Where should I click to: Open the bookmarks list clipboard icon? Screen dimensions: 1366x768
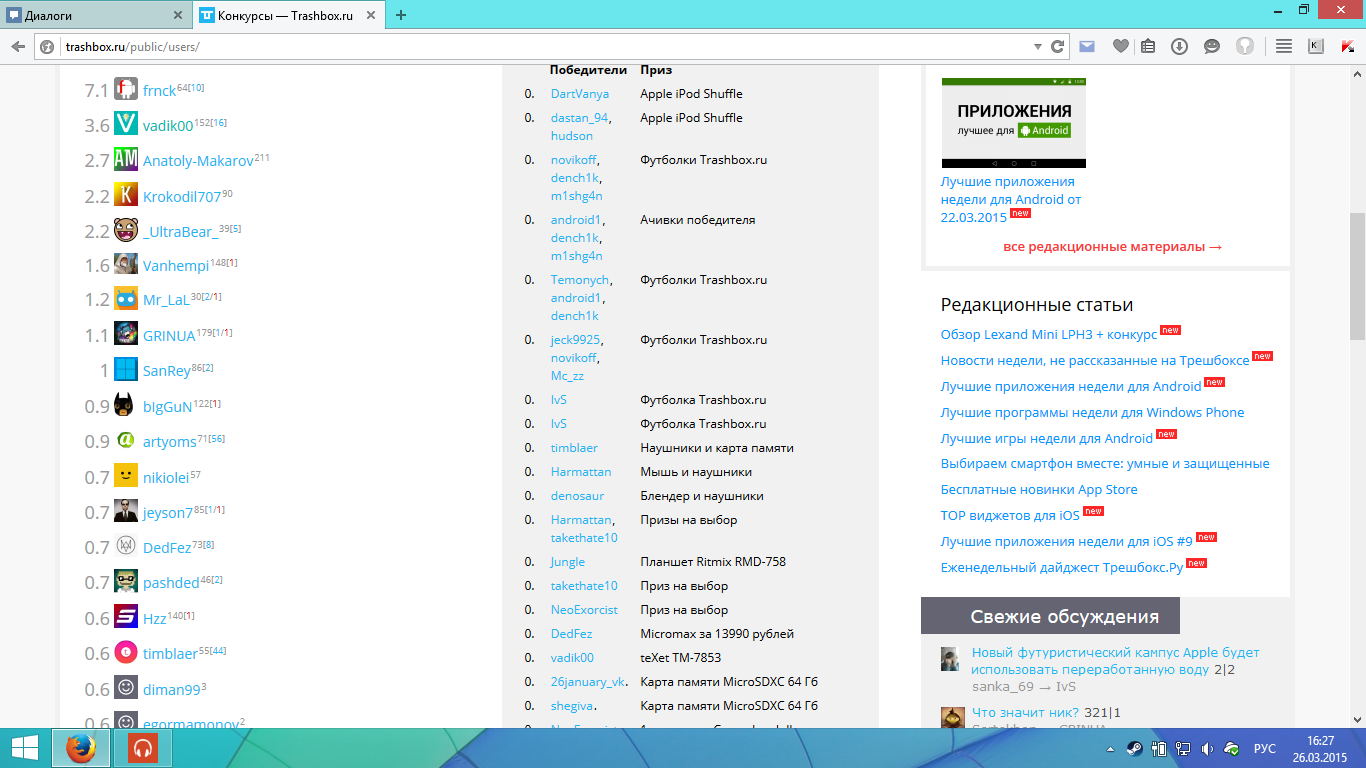1148,46
